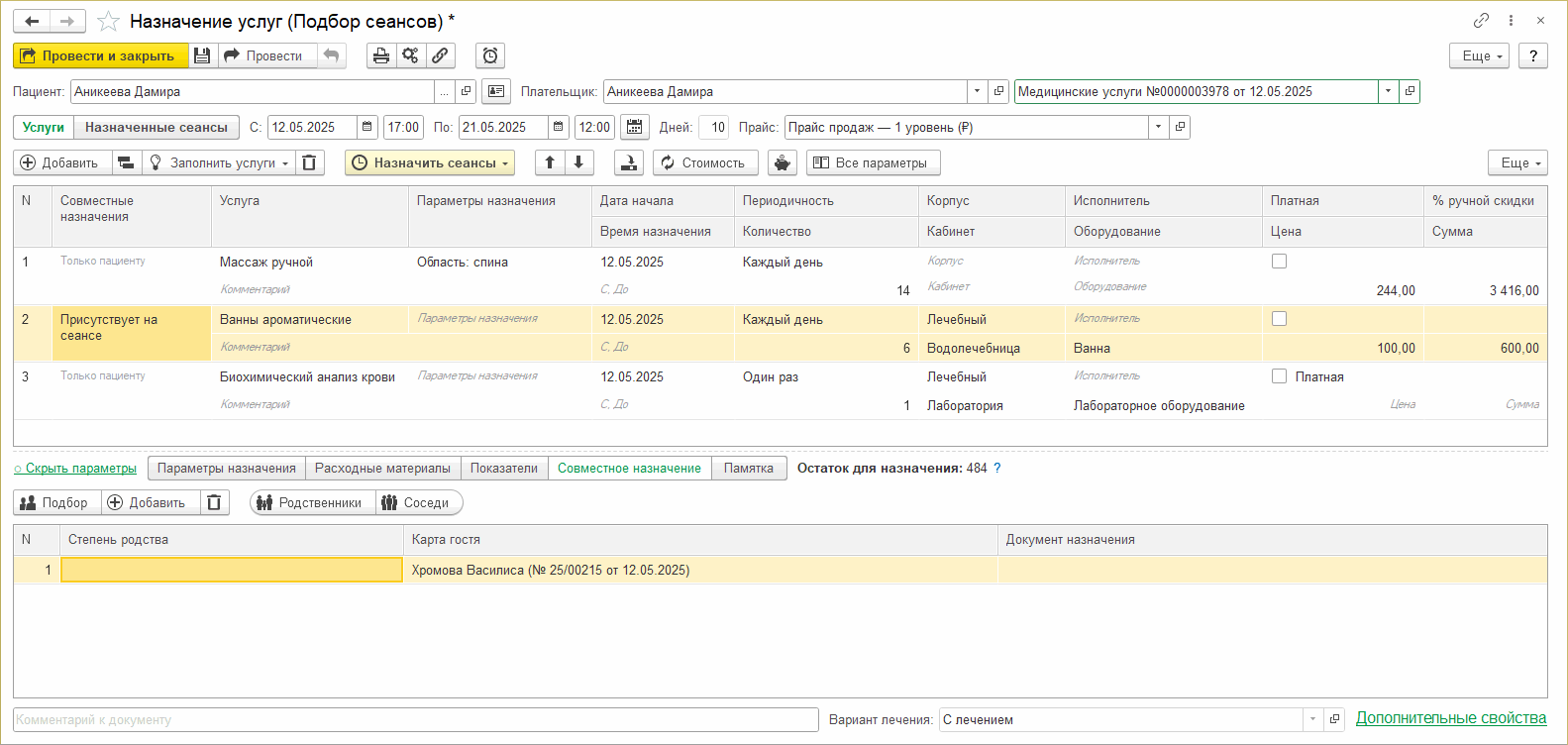The image size is (1568, 745).
Task: Open the period calendar picker icon
Action: 635,128
